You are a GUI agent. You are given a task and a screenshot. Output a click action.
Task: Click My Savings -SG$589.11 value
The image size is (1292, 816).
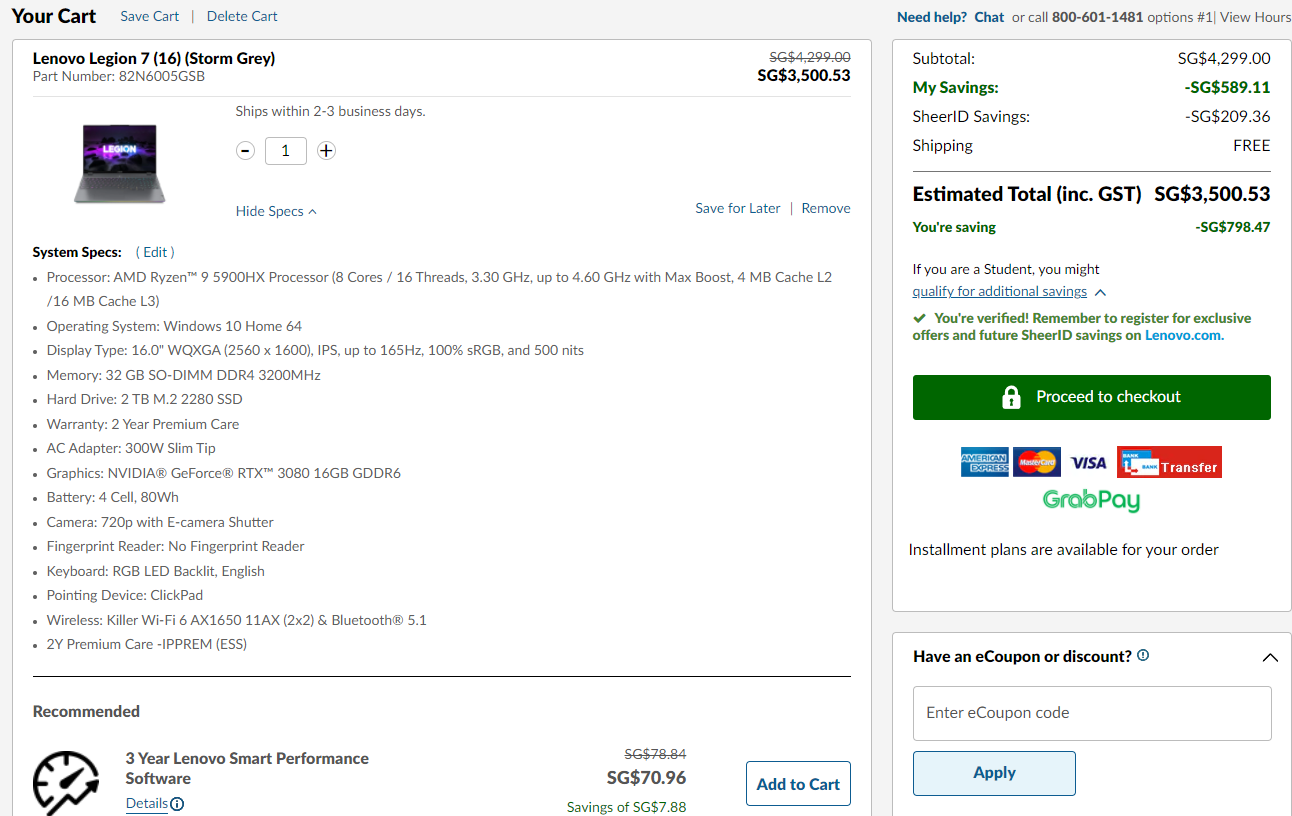click(1228, 87)
